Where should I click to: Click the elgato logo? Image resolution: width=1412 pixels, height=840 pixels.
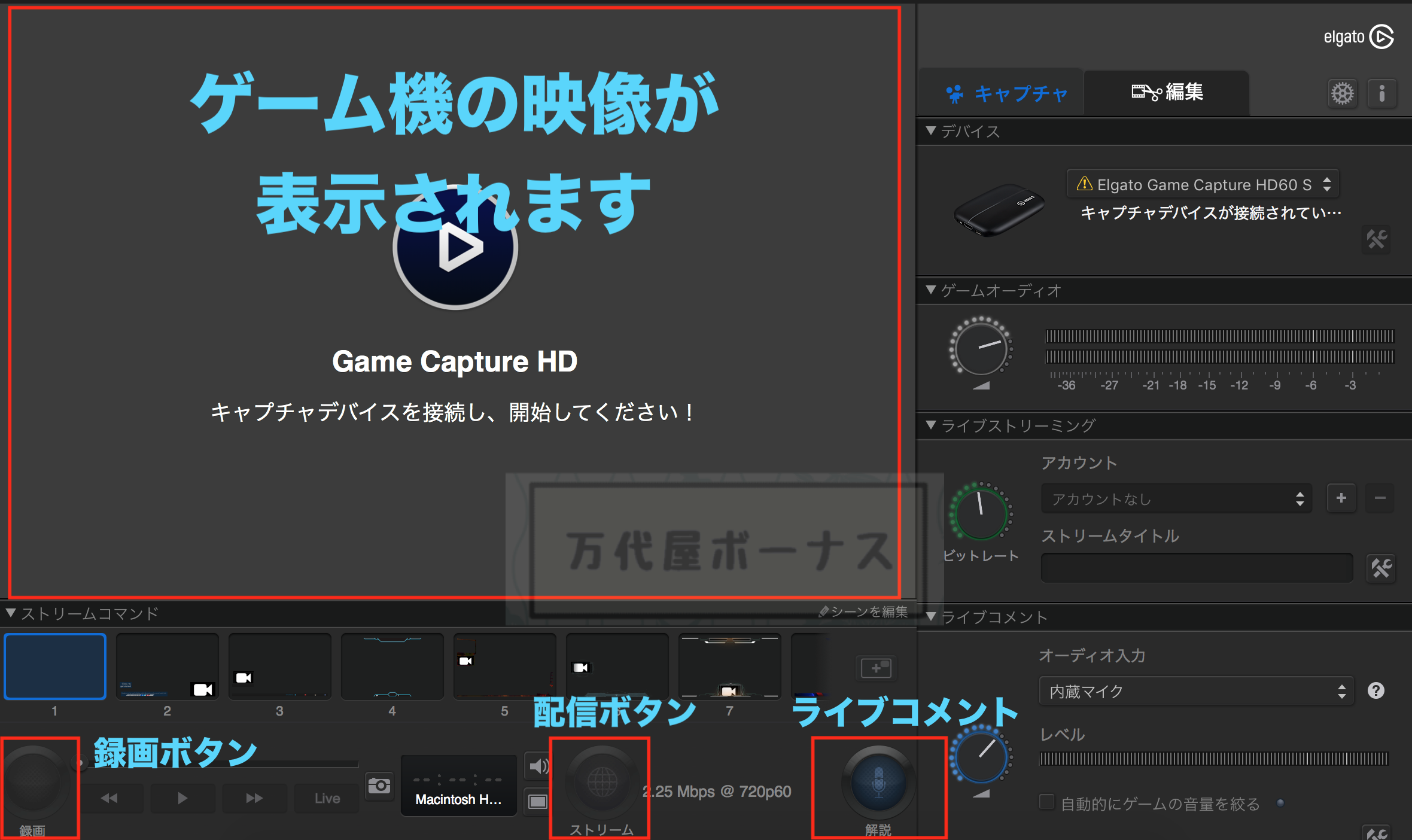[x=1358, y=37]
